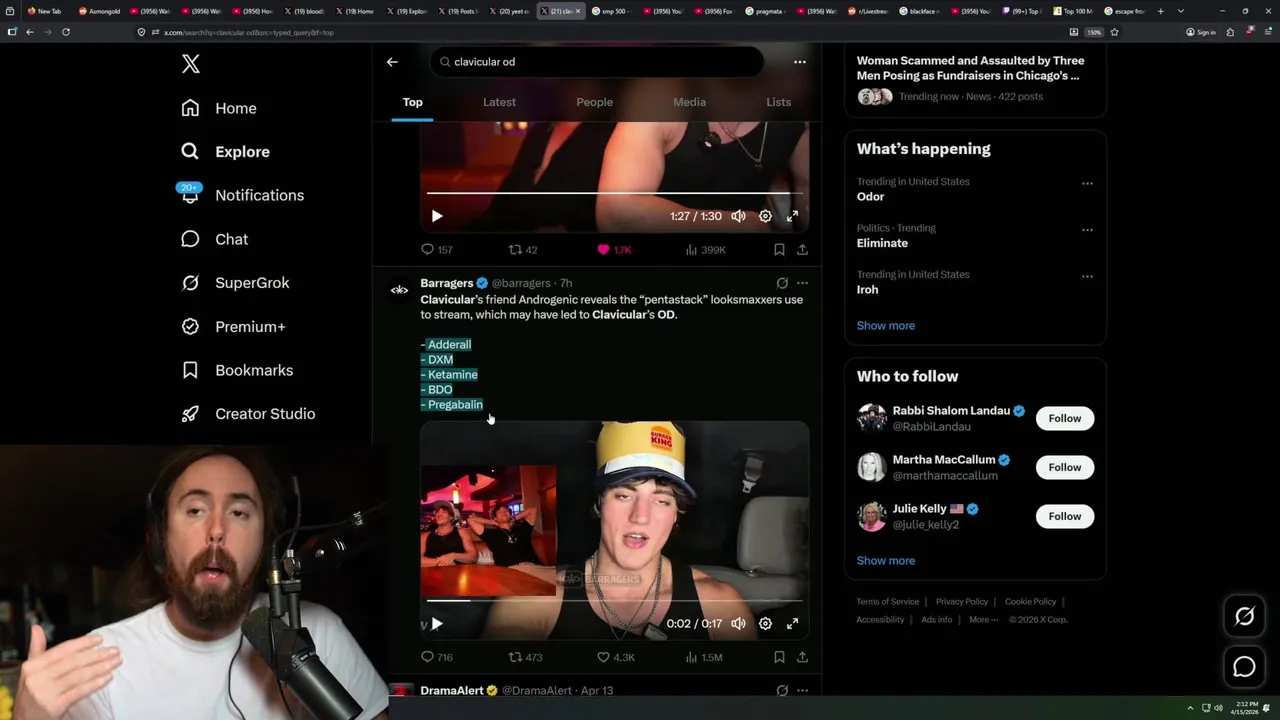Show more under What's happening
The image size is (1280, 720).
pos(885,326)
